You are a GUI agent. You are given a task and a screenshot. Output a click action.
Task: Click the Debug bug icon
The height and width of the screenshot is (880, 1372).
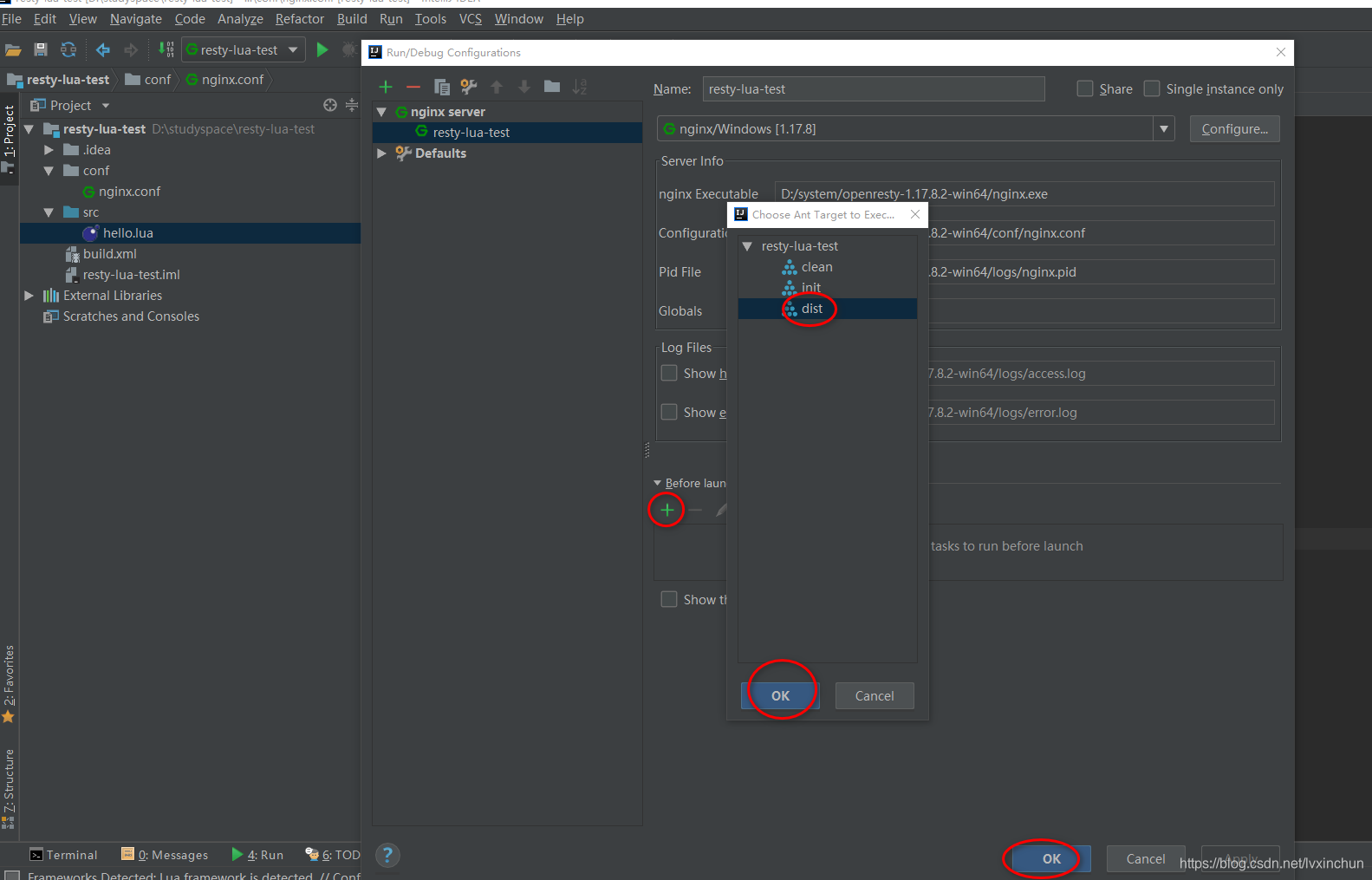[x=348, y=50]
